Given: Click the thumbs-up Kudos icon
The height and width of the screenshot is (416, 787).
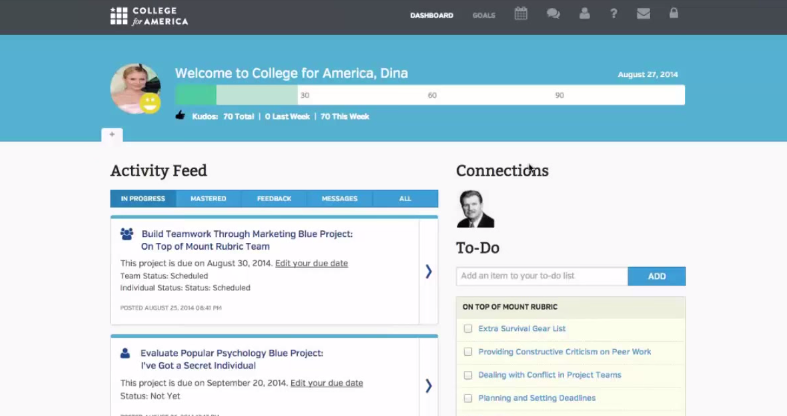Looking at the screenshot, I should coord(180,115).
